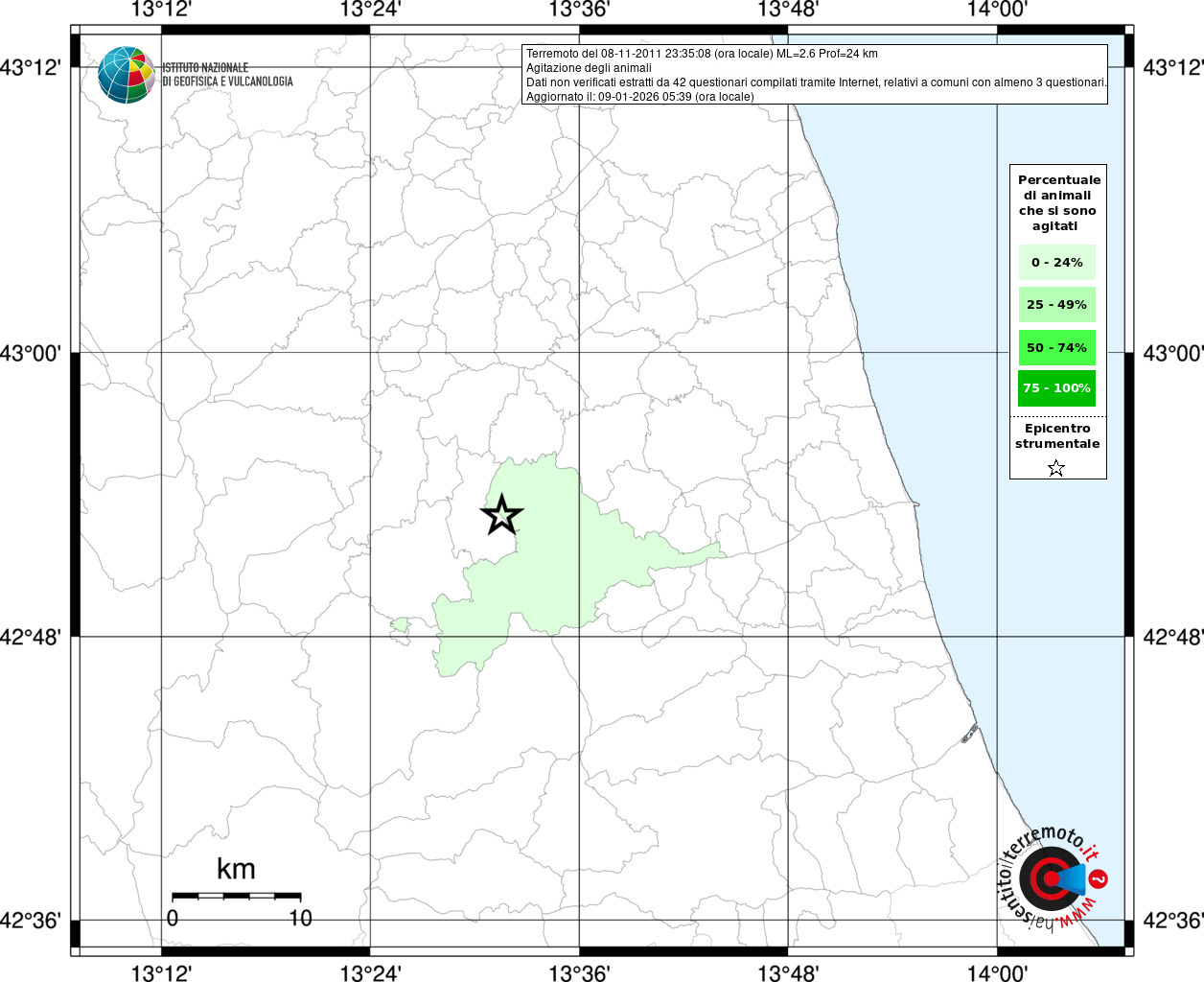The height and width of the screenshot is (982, 1204).
Task: Click left axis label 43°12'
Action: (31, 68)
